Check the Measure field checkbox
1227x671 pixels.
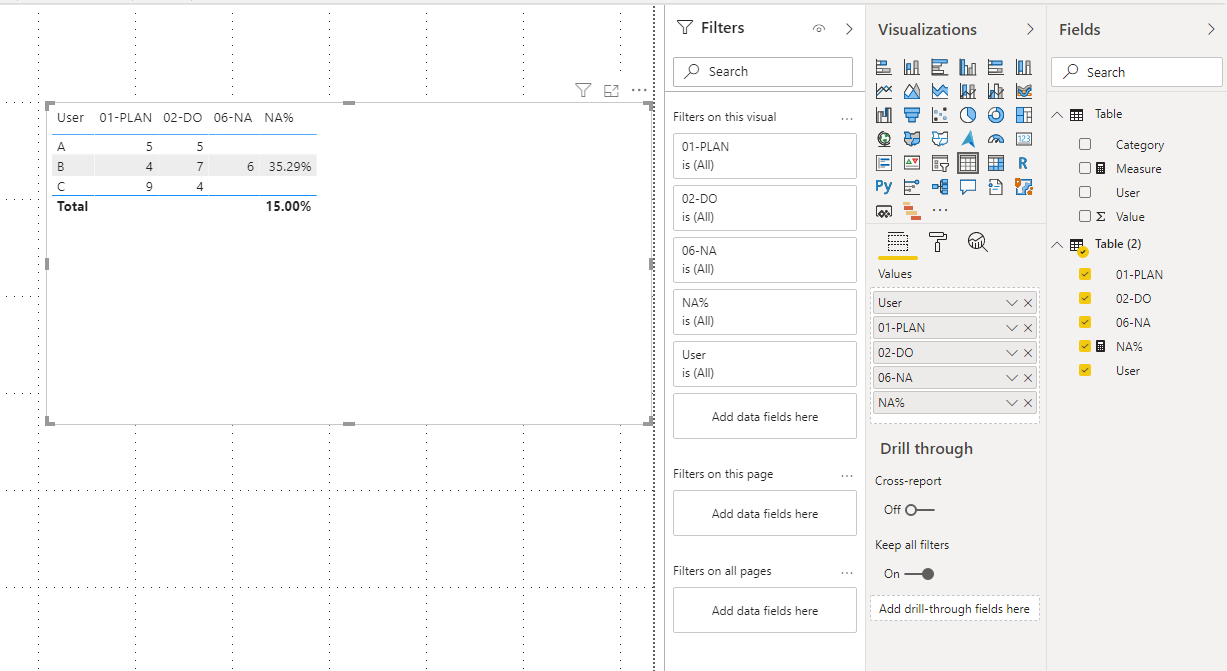1085,169
